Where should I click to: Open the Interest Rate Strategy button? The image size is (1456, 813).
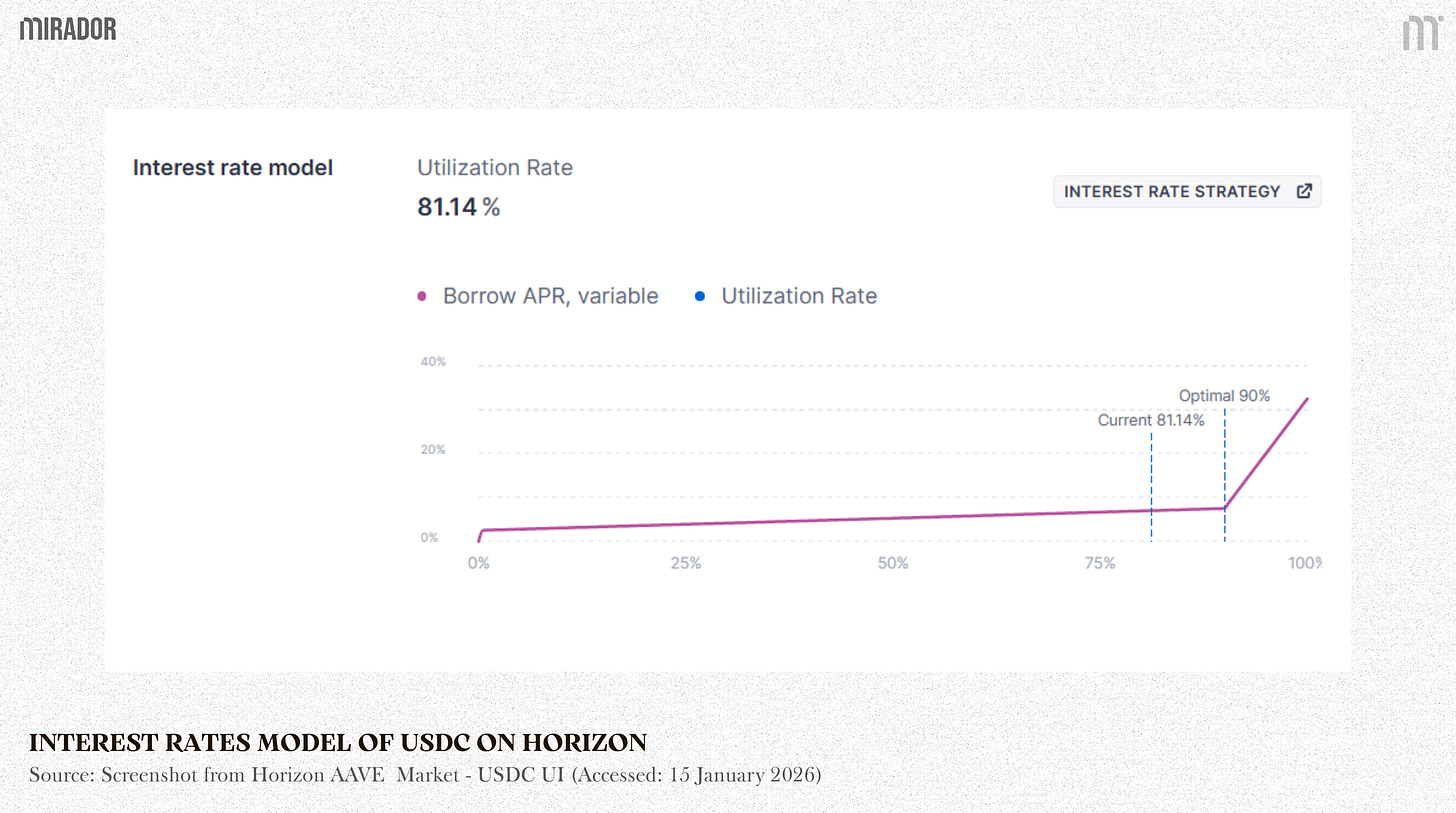(1187, 191)
